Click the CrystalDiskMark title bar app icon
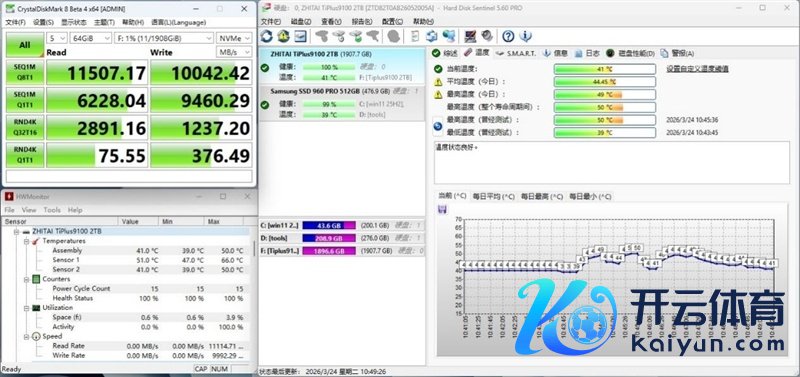 10,9
